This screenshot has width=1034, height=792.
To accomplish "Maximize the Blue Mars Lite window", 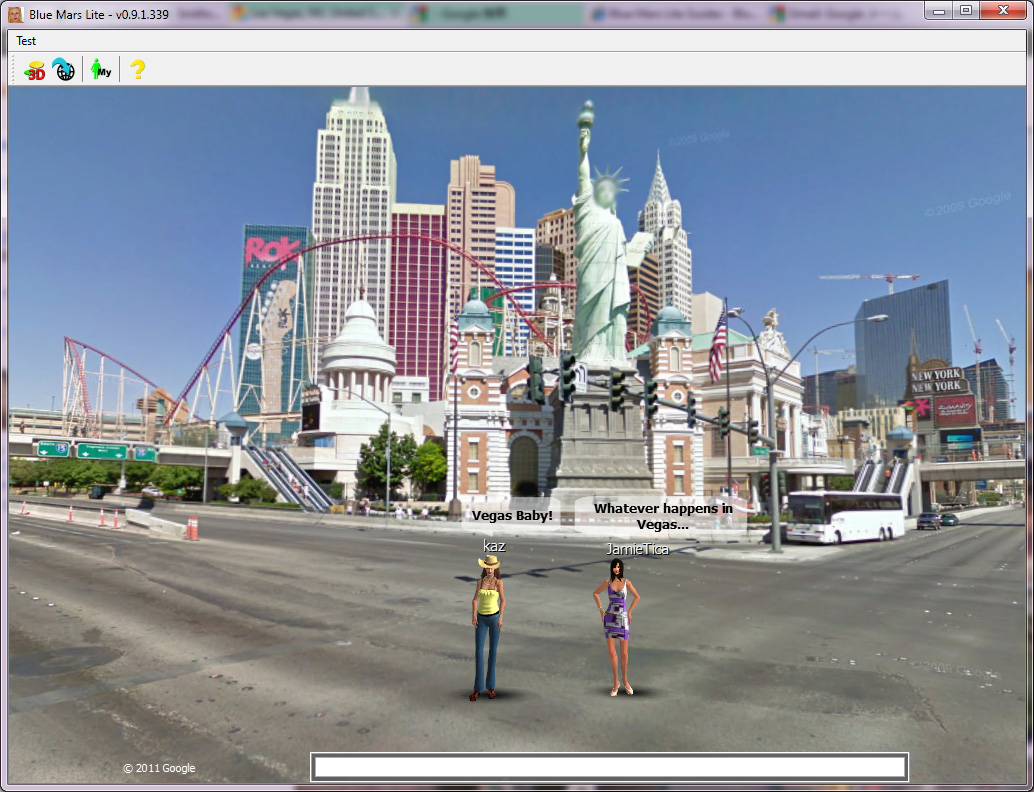I will [x=965, y=11].
